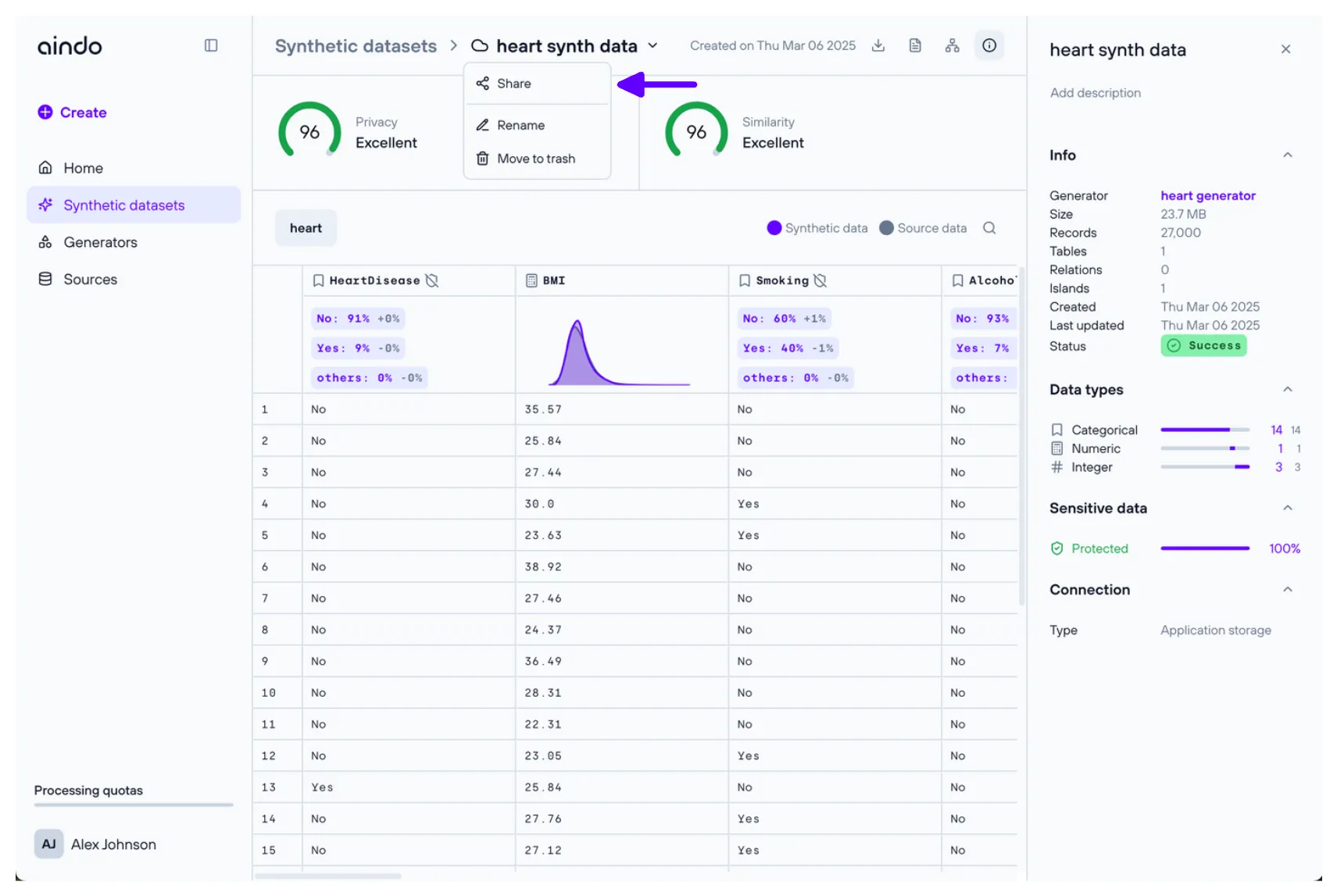Click the hidden-eye icon next to HeartDisease
Screen dimensions: 1337x896
[432, 280]
